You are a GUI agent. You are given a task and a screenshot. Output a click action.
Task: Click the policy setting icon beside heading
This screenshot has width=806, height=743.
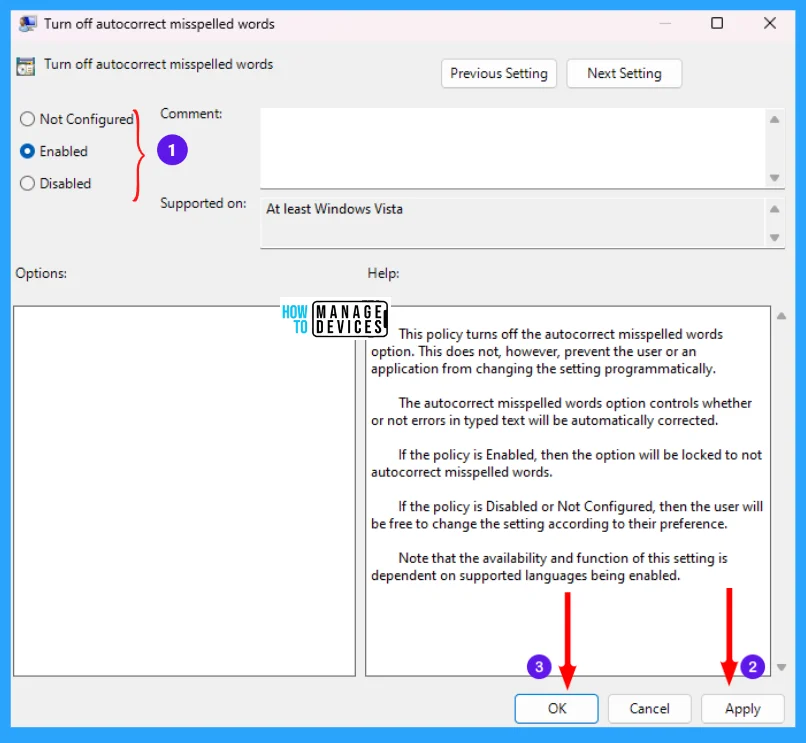tap(26, 66)
